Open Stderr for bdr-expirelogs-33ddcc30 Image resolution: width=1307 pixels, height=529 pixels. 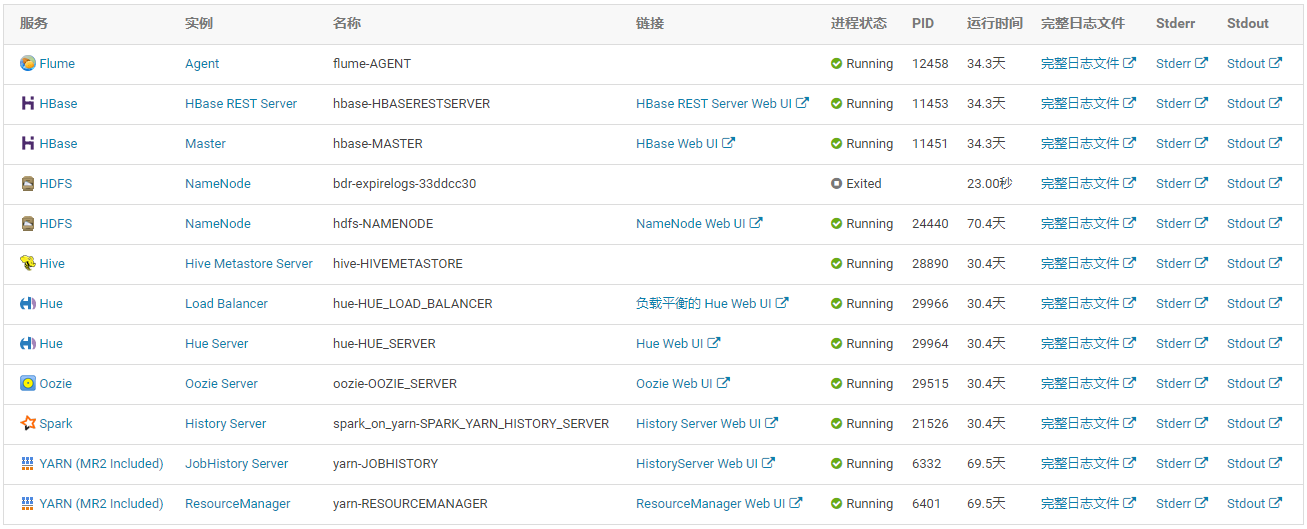[x=1182, y=183]
